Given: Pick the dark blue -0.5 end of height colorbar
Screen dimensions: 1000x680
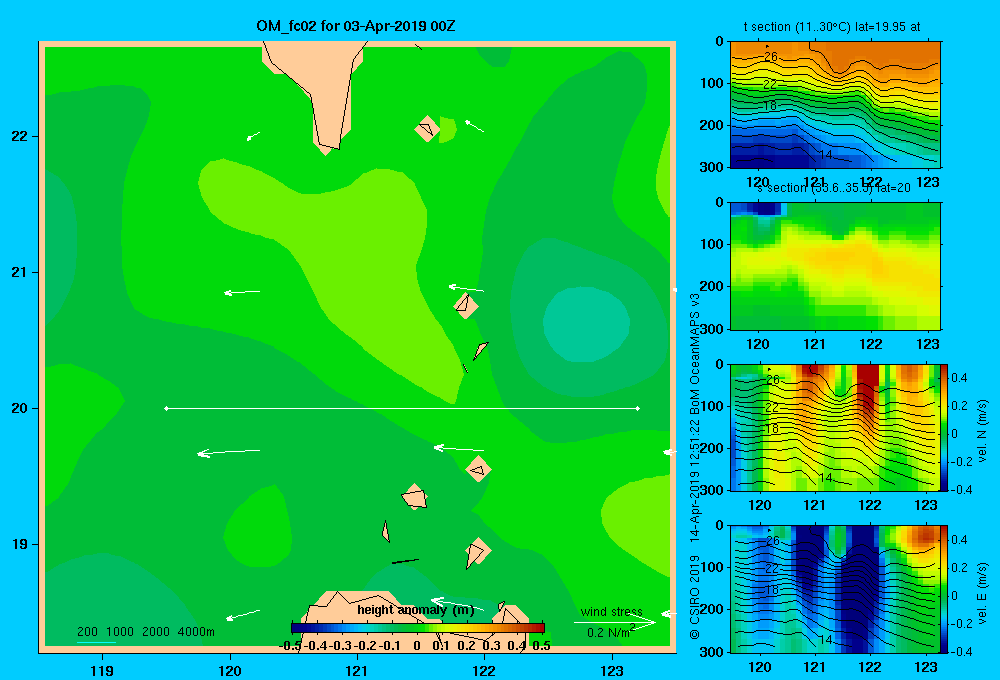Looking at the screenshot, I should coord(295,628).
